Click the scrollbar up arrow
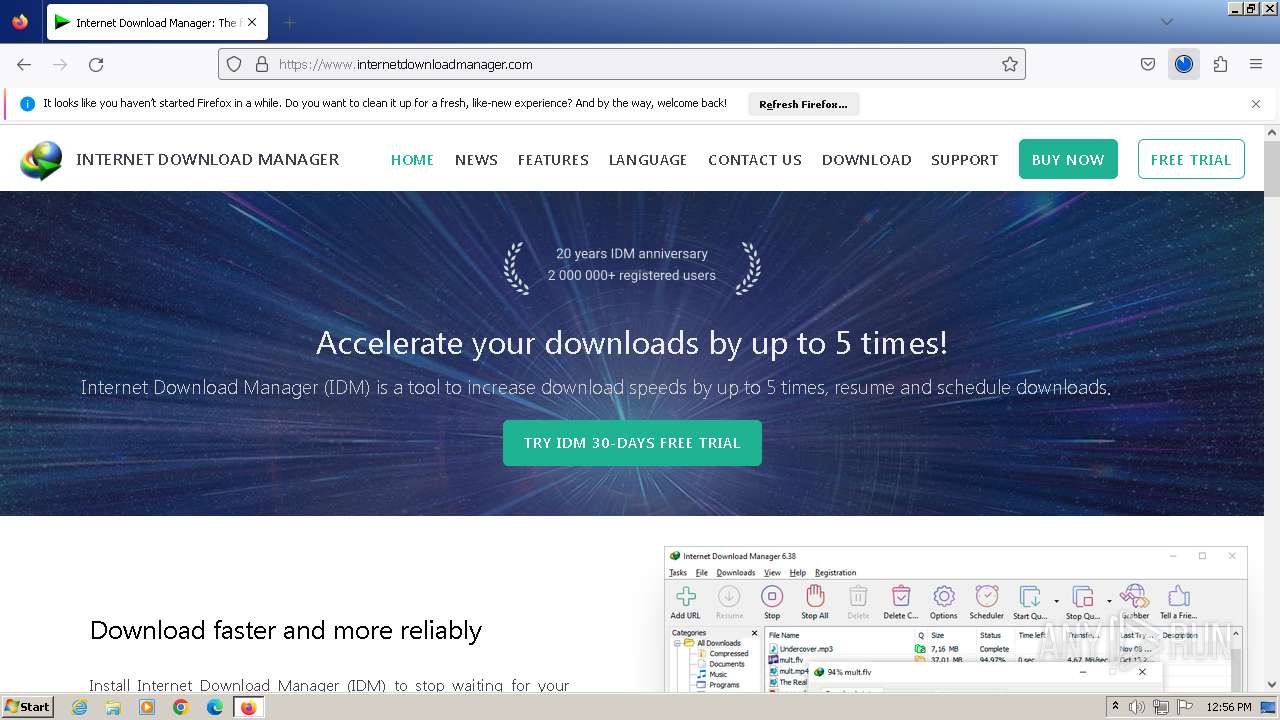1280x720 pixels. (1272, 132)
